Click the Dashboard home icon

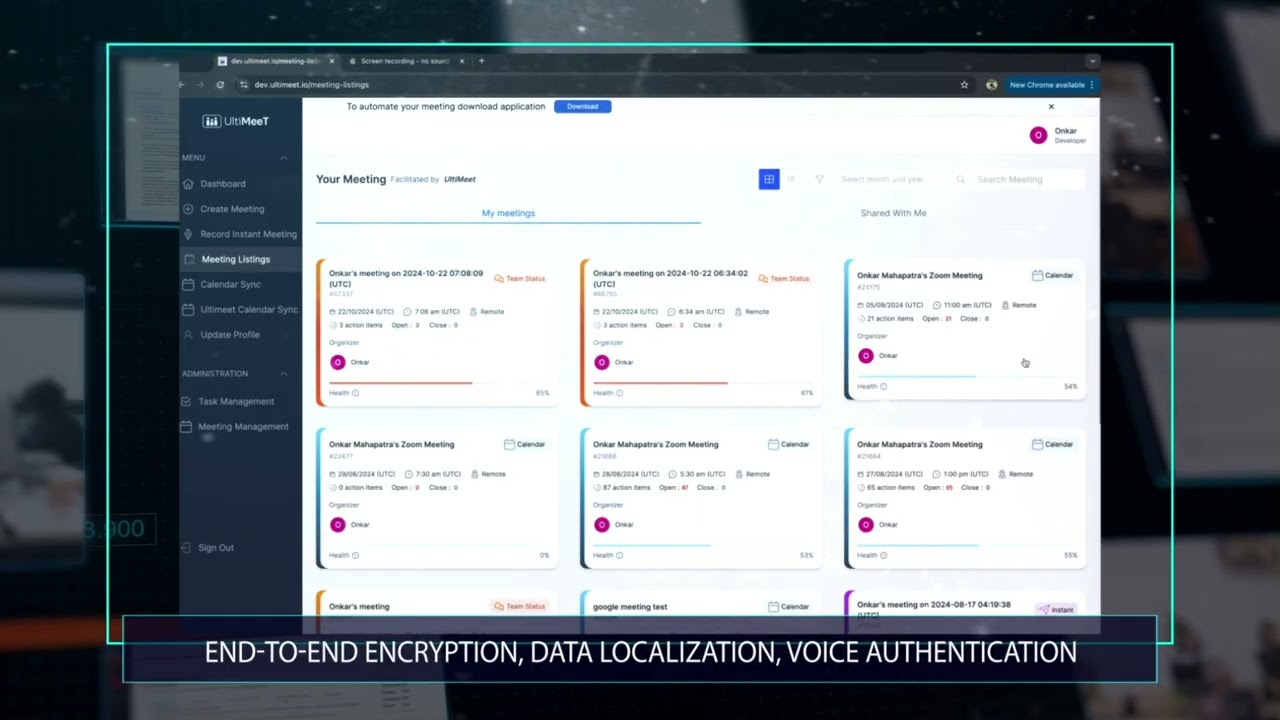coord(188,184)
